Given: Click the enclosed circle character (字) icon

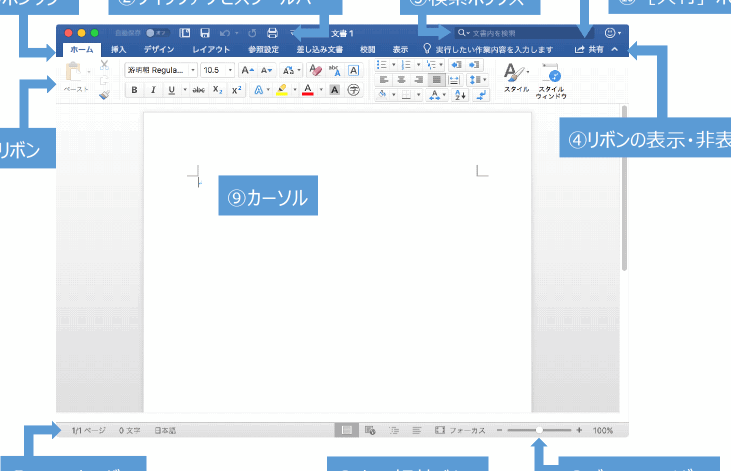Looking at the screenshot, I should [x=354, y=90].
